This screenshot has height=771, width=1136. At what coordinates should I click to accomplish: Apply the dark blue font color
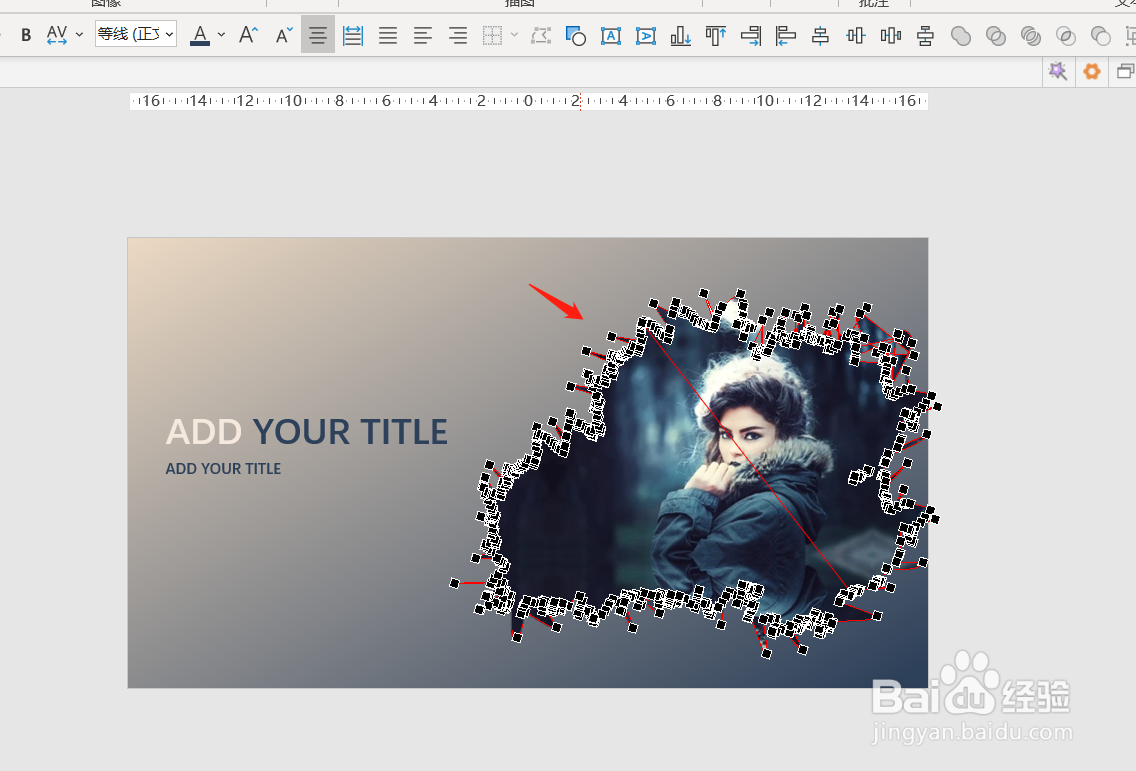(x=200, y=35)
